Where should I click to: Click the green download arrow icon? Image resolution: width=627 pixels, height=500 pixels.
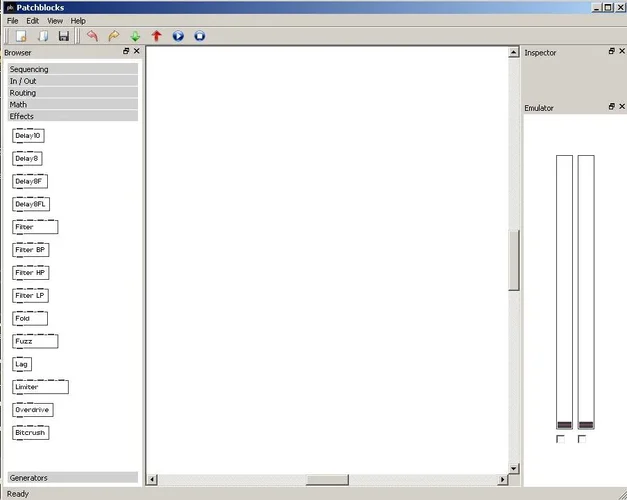point(135,36)
